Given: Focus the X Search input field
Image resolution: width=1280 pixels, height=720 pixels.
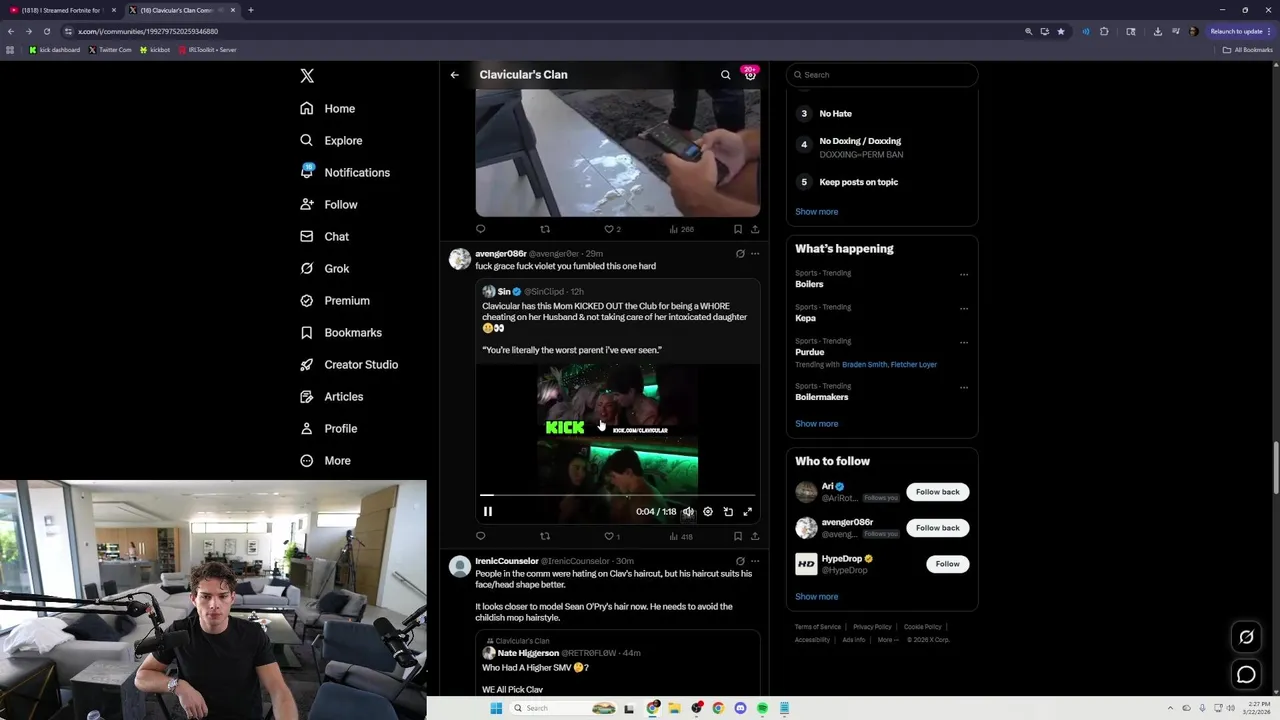Looking at the screenshot, I should pos(881,75).
